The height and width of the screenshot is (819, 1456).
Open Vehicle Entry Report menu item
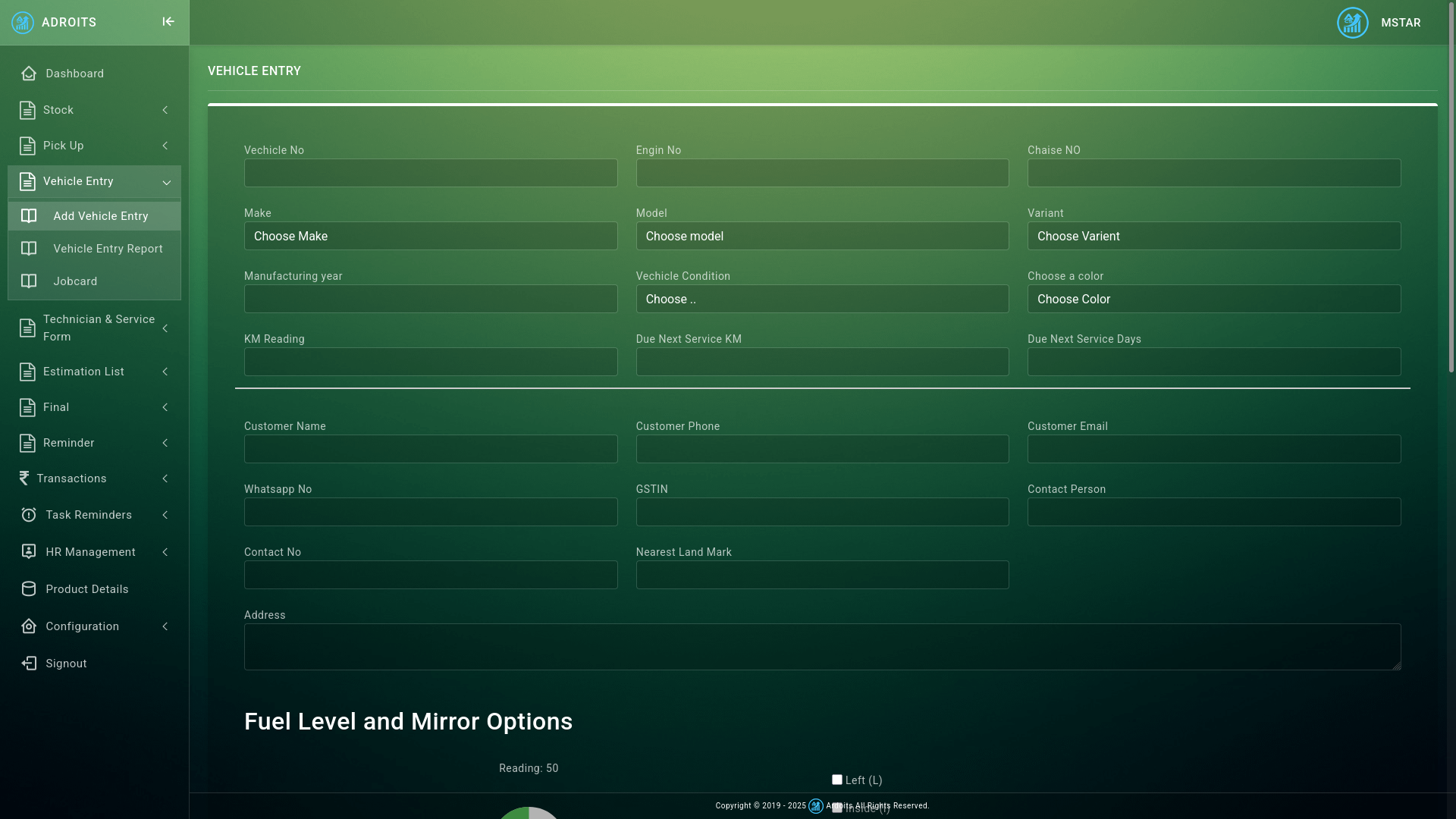pos(108,249)
